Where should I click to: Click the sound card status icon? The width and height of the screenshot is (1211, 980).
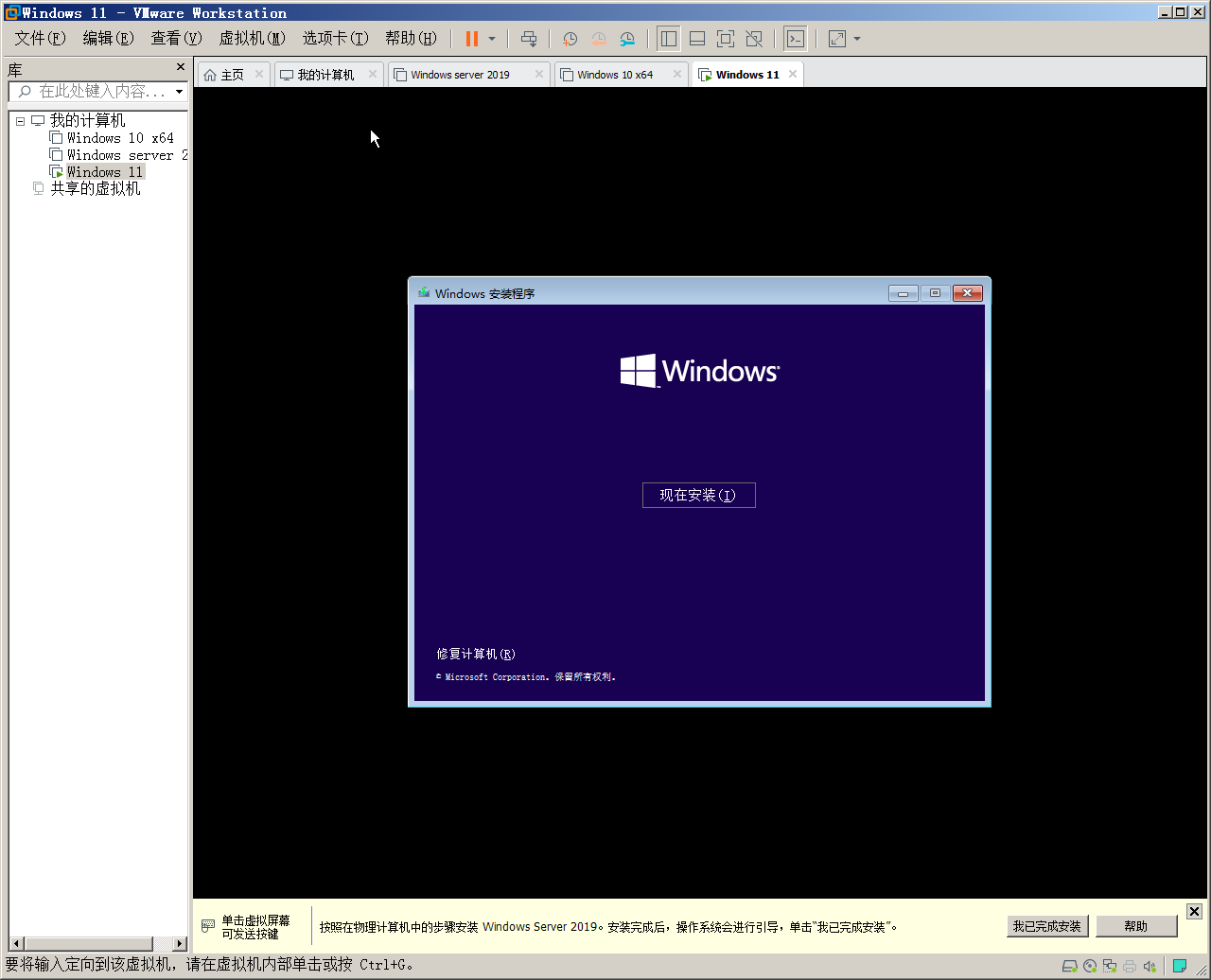(1150, 966)
